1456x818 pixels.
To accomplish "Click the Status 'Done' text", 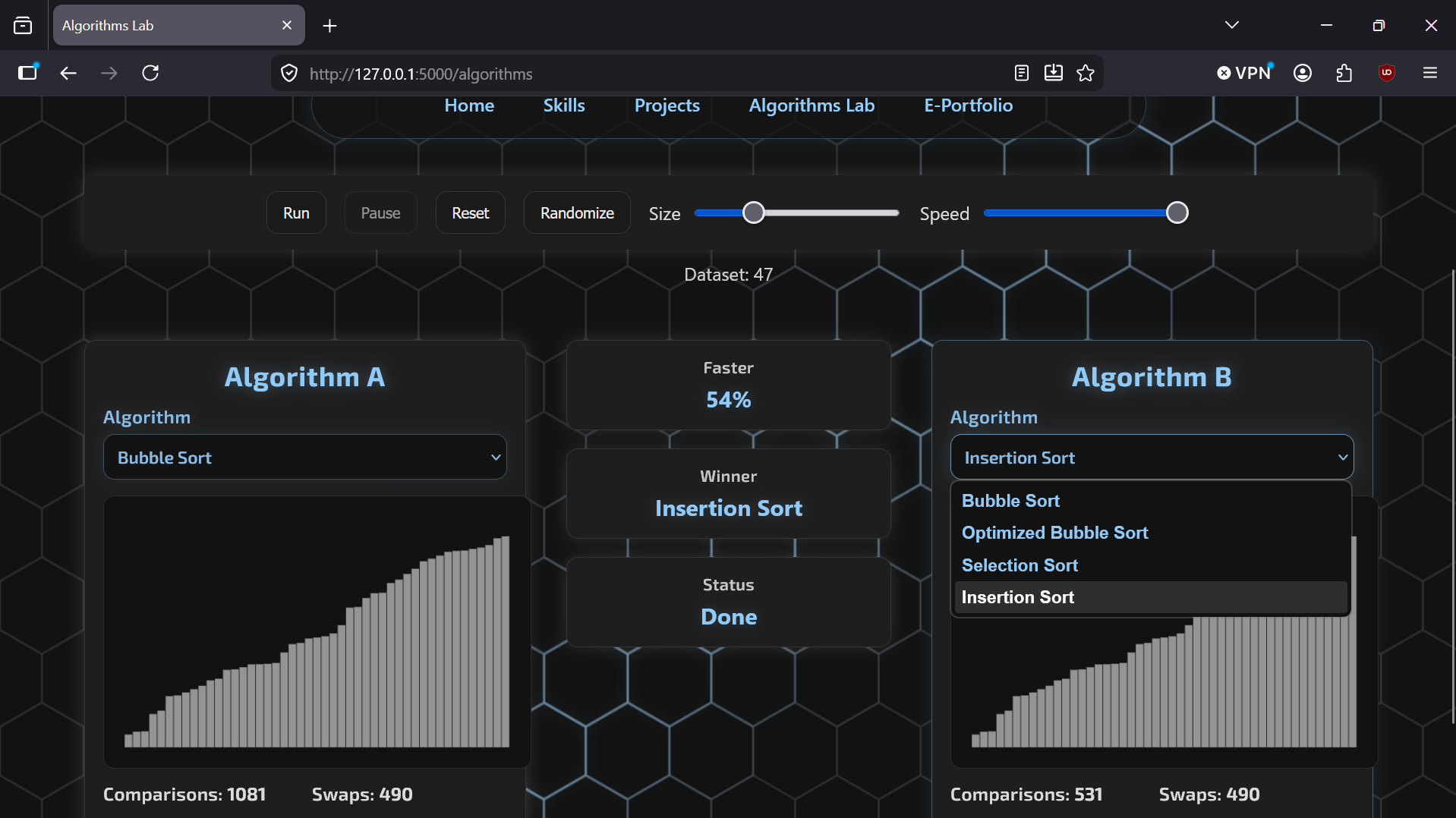I will 729,617.
